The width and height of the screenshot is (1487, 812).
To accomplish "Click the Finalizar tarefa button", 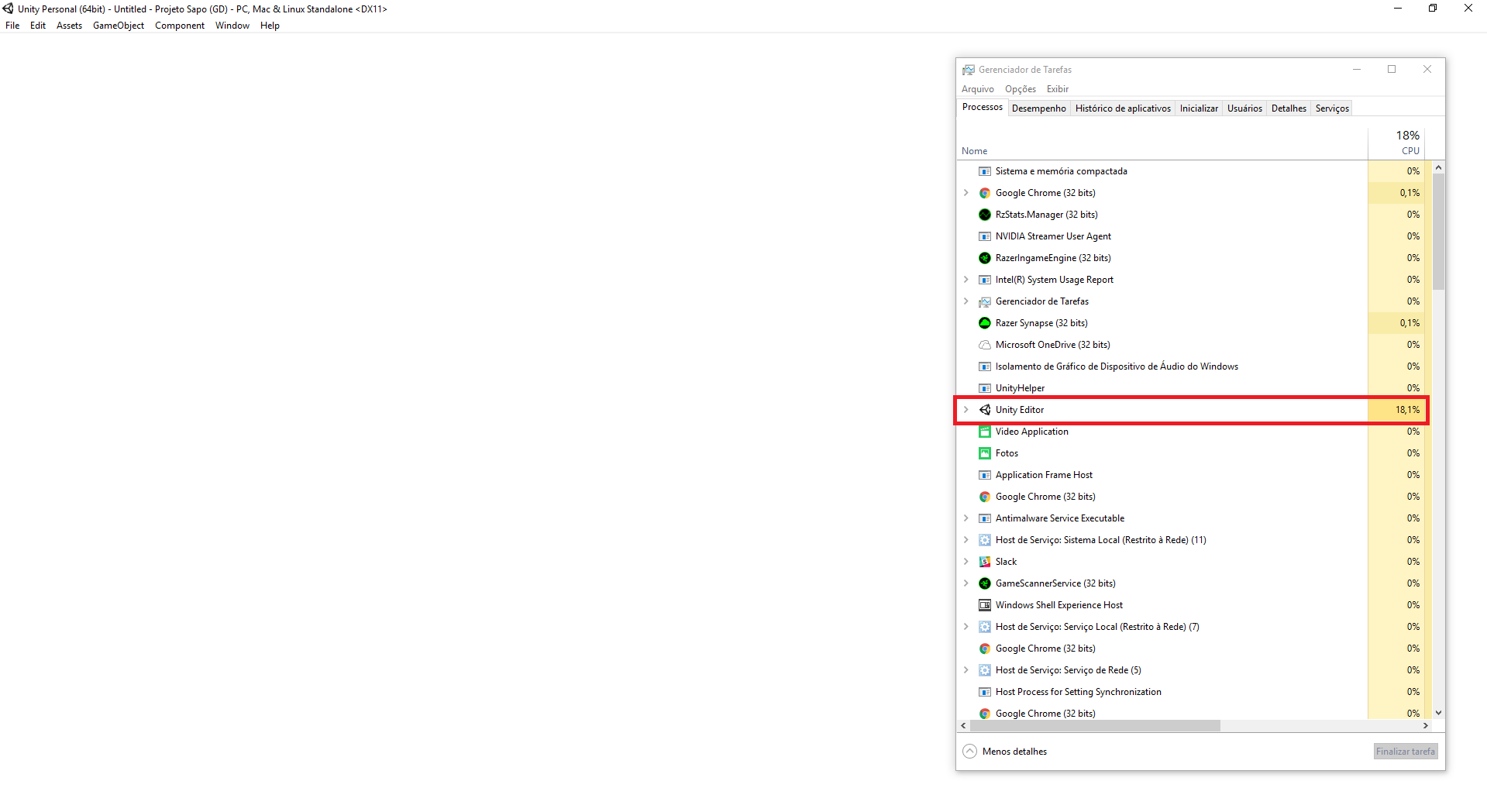I will [1405, 752].
